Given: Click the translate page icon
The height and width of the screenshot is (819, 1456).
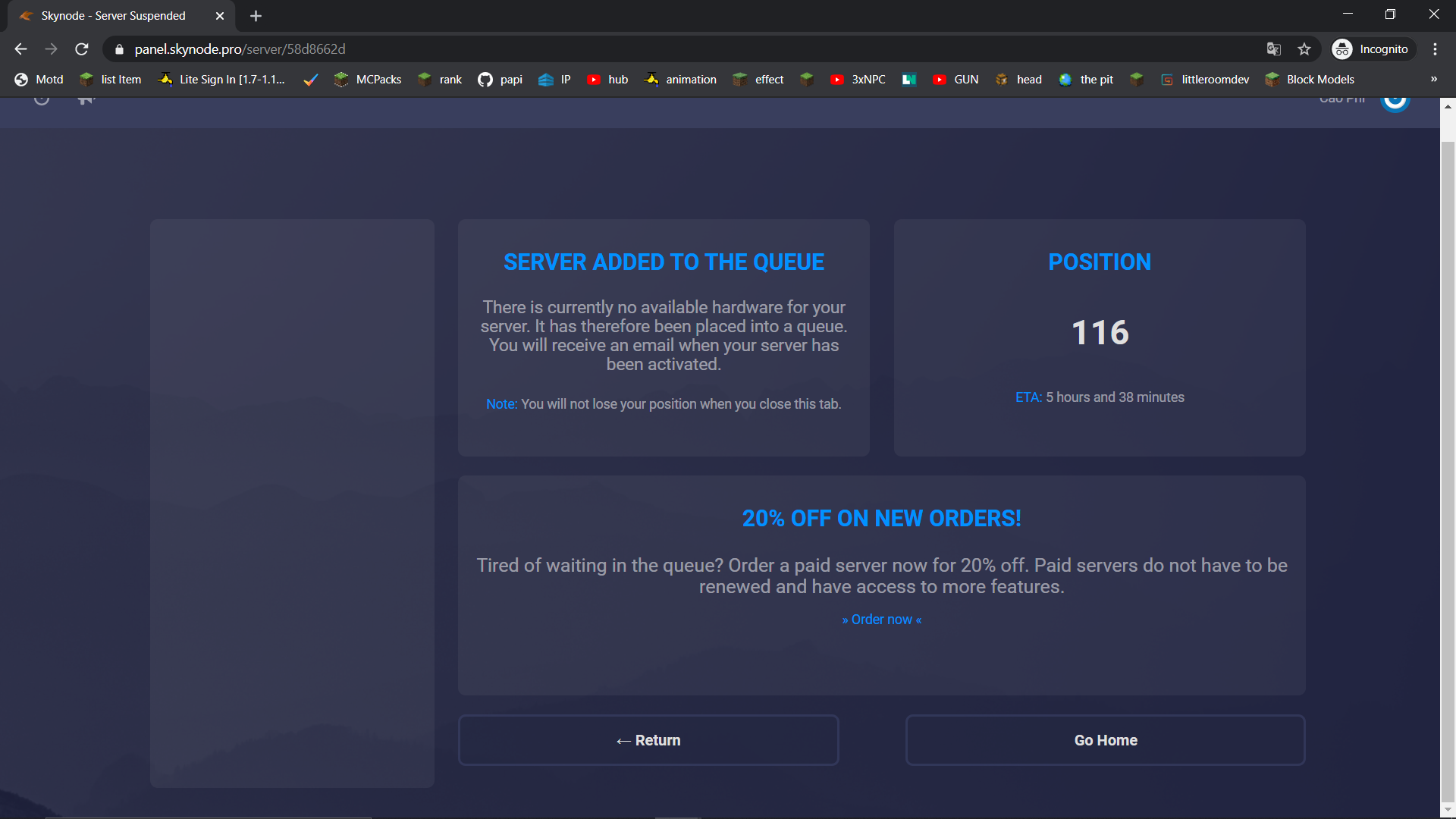Looking at the screenshot, I should (1274, 49).
